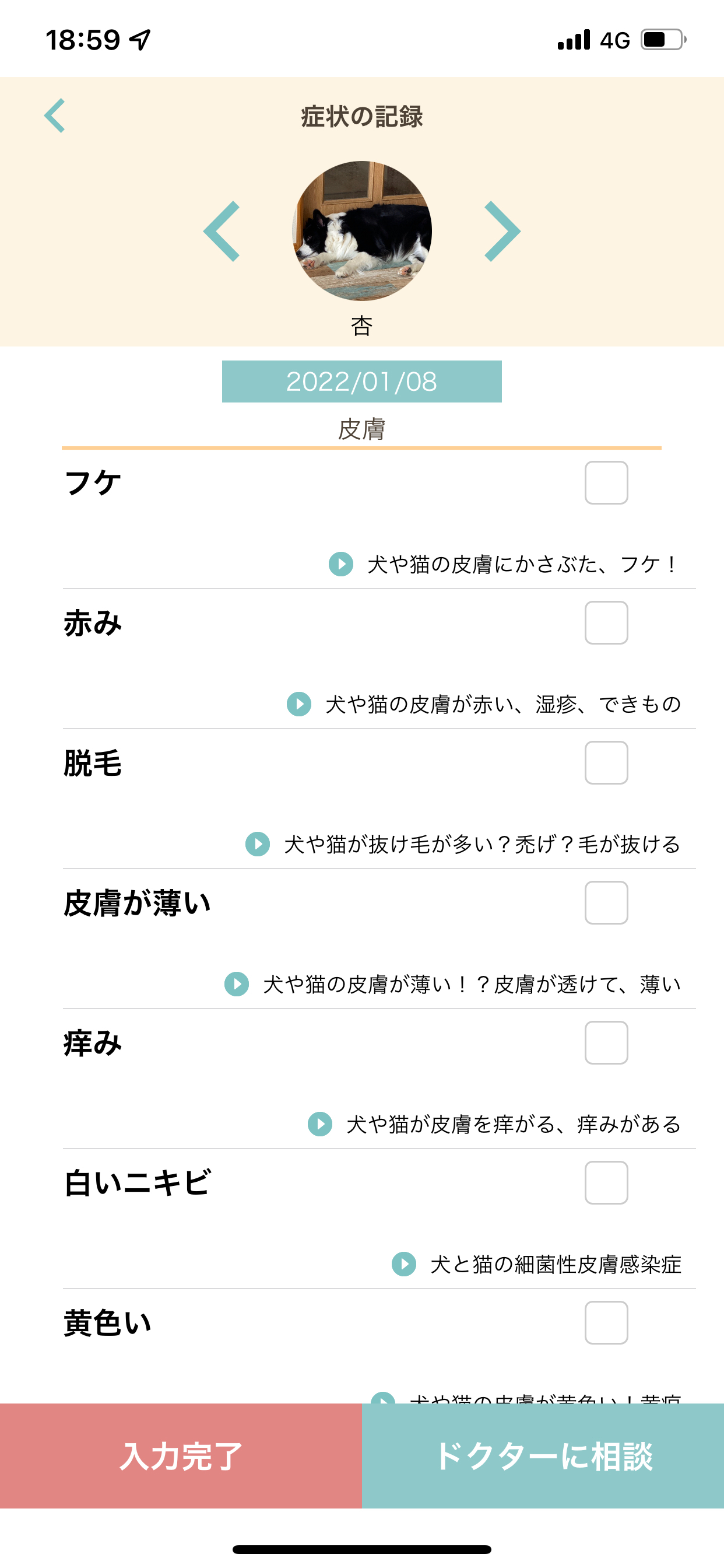
Task: Tap the play icon beside 赤み article link
Action: pyautogui.click(x=298, y=703)
